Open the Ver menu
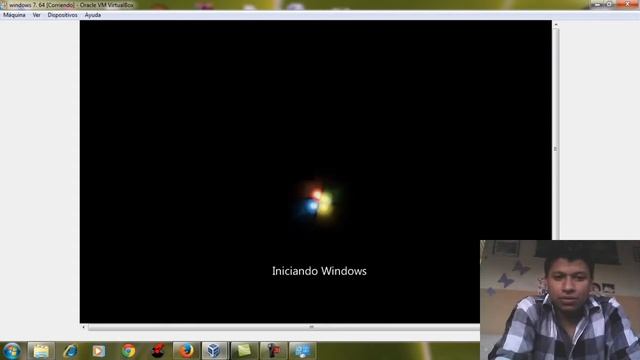Screen dimensions: 640x360 [36, 15]
